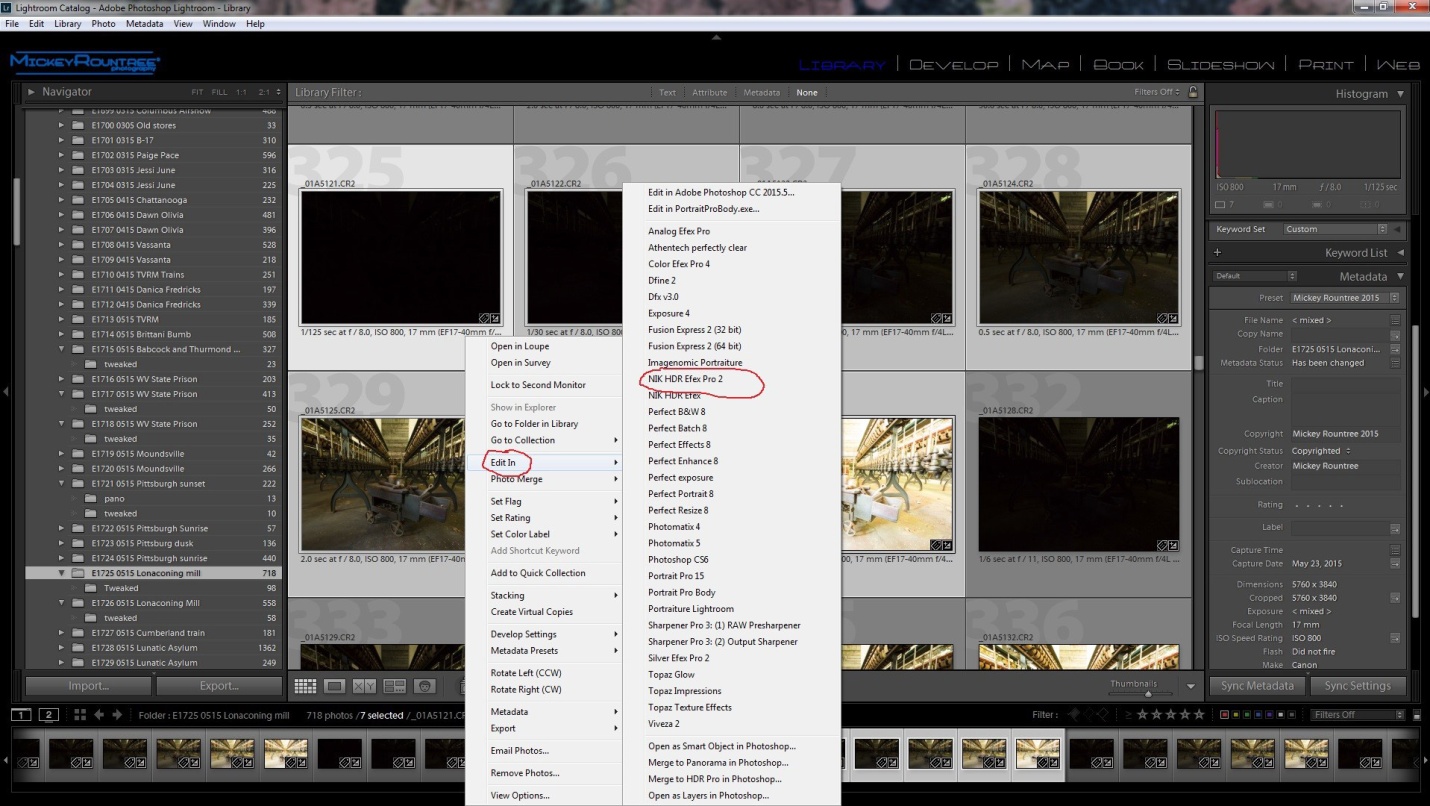The image size is (1430, 806).
Task: Choose NIK HDR Efex Pro 2
Action: click(685, 379)
